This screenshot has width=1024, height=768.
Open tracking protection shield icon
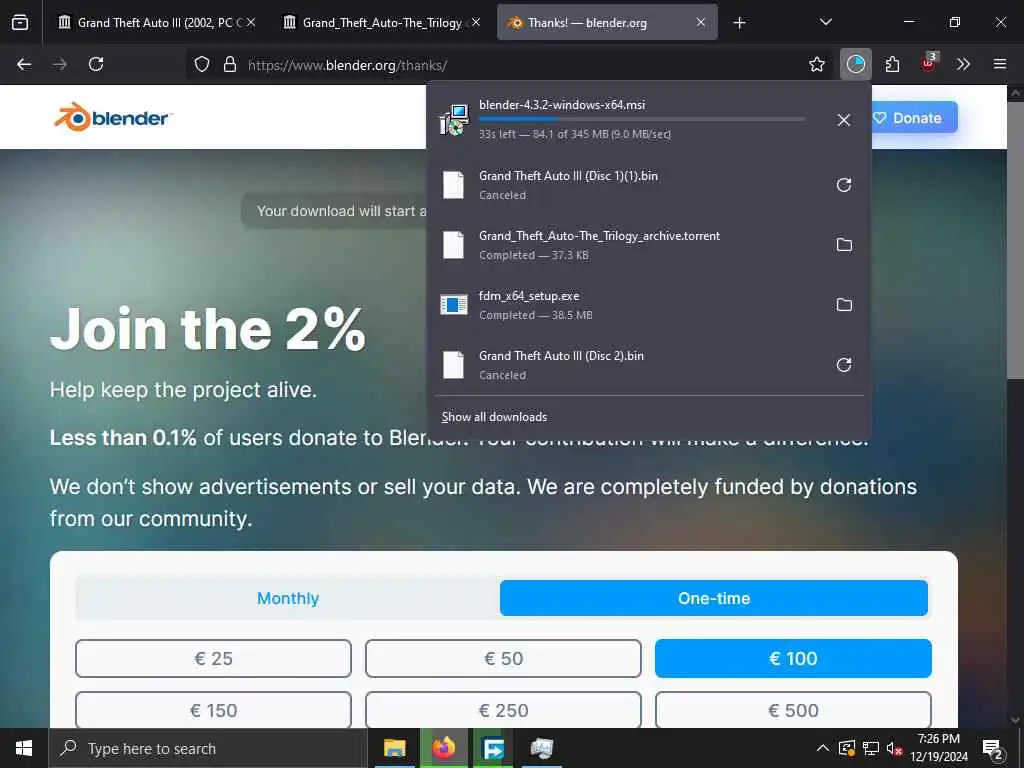202,64
